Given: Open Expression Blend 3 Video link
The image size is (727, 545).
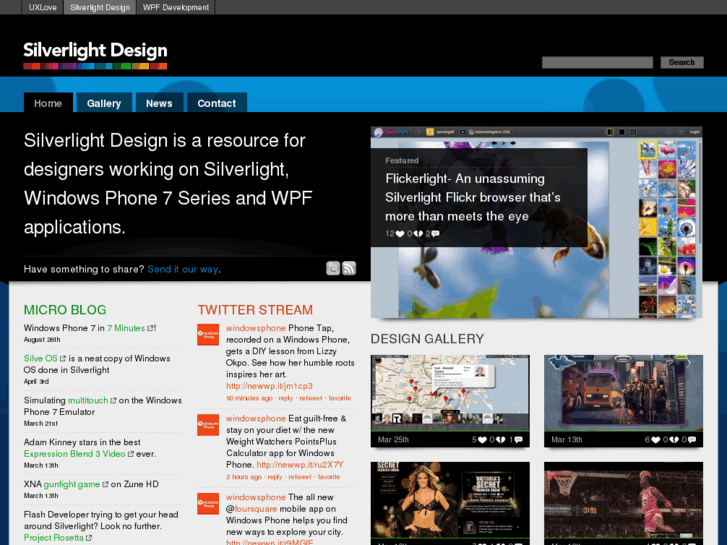Looking at the screenshot, I should 75,454.
